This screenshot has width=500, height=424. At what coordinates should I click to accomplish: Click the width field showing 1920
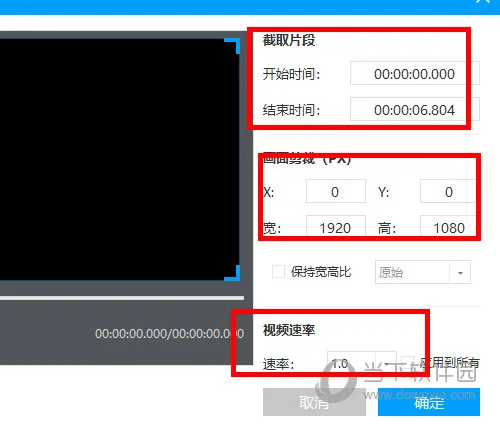pos(336,227)
